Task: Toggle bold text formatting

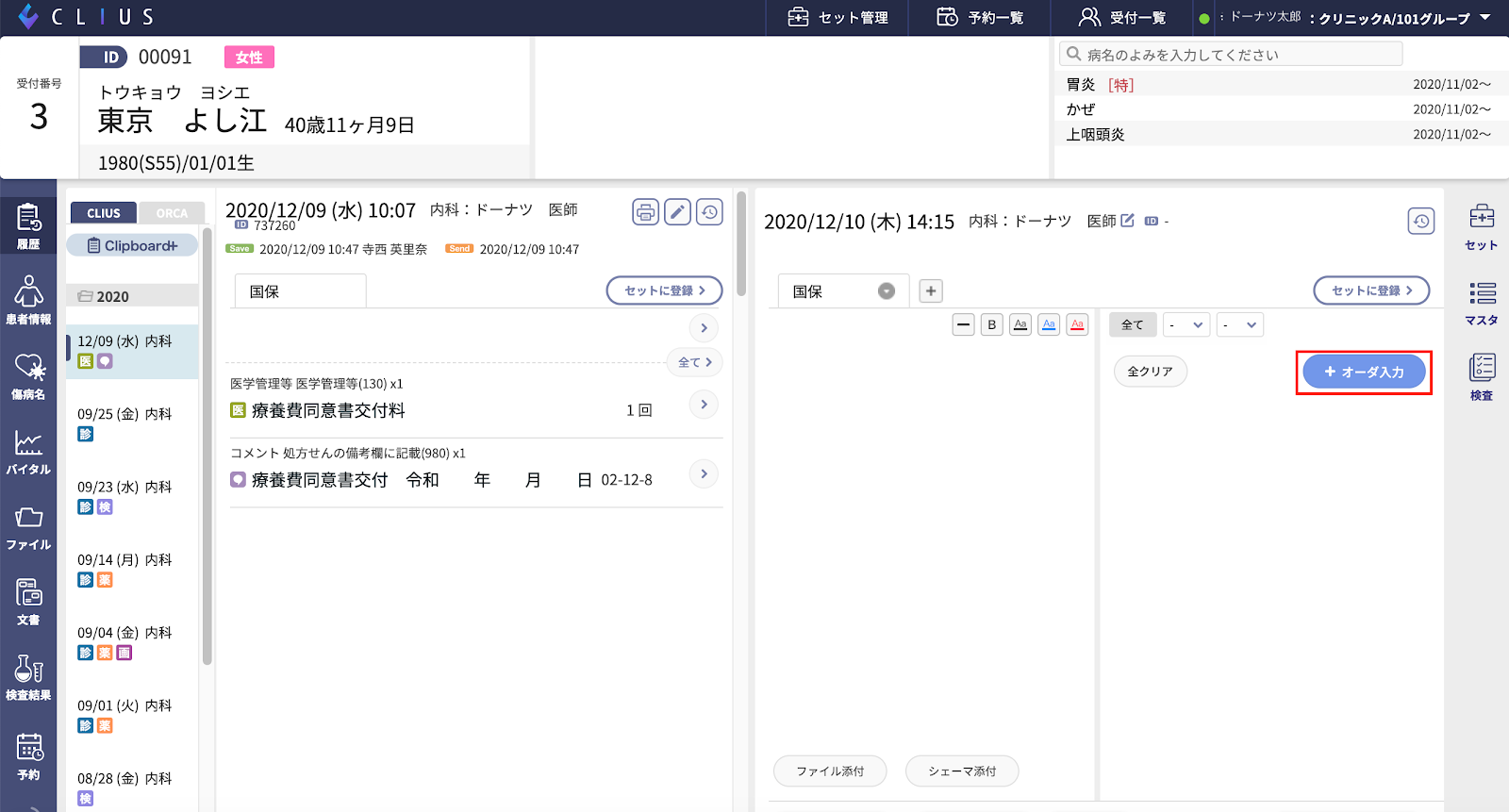Action: tap(991, 324)
